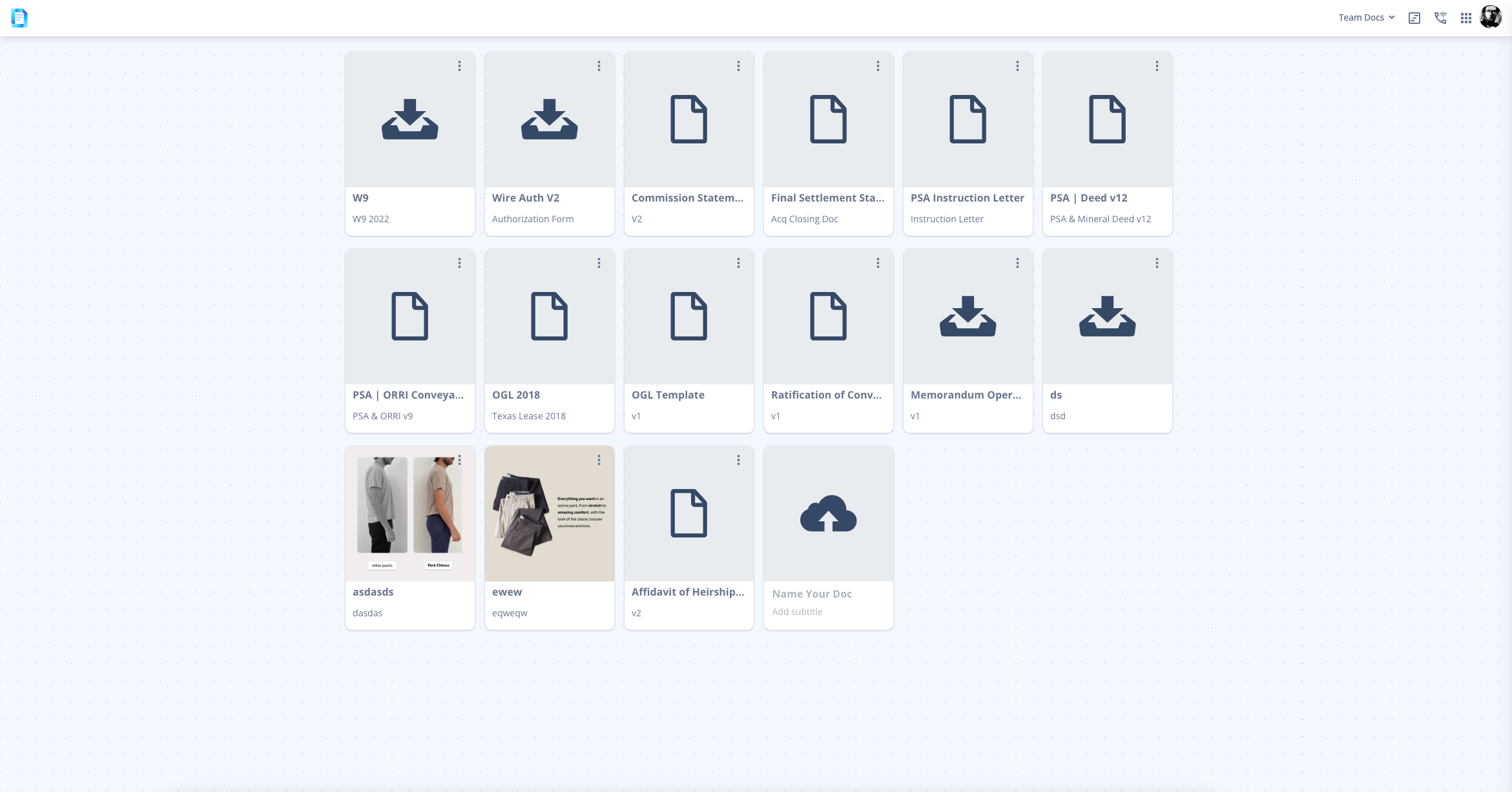Image resolution: width=1512 pixels, height=792 pixels.
Task: Open the three-dot menu on Commission Statement card
Action: (x=738, y=66)
